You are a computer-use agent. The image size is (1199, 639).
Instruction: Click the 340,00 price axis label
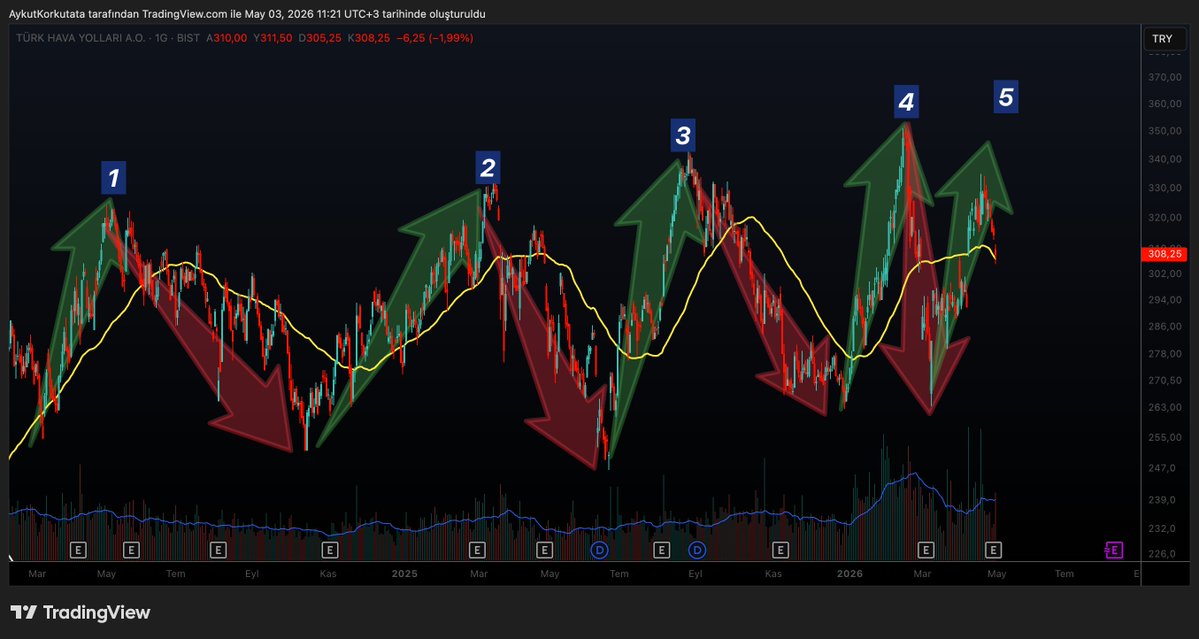click(x=1165, y=159)
